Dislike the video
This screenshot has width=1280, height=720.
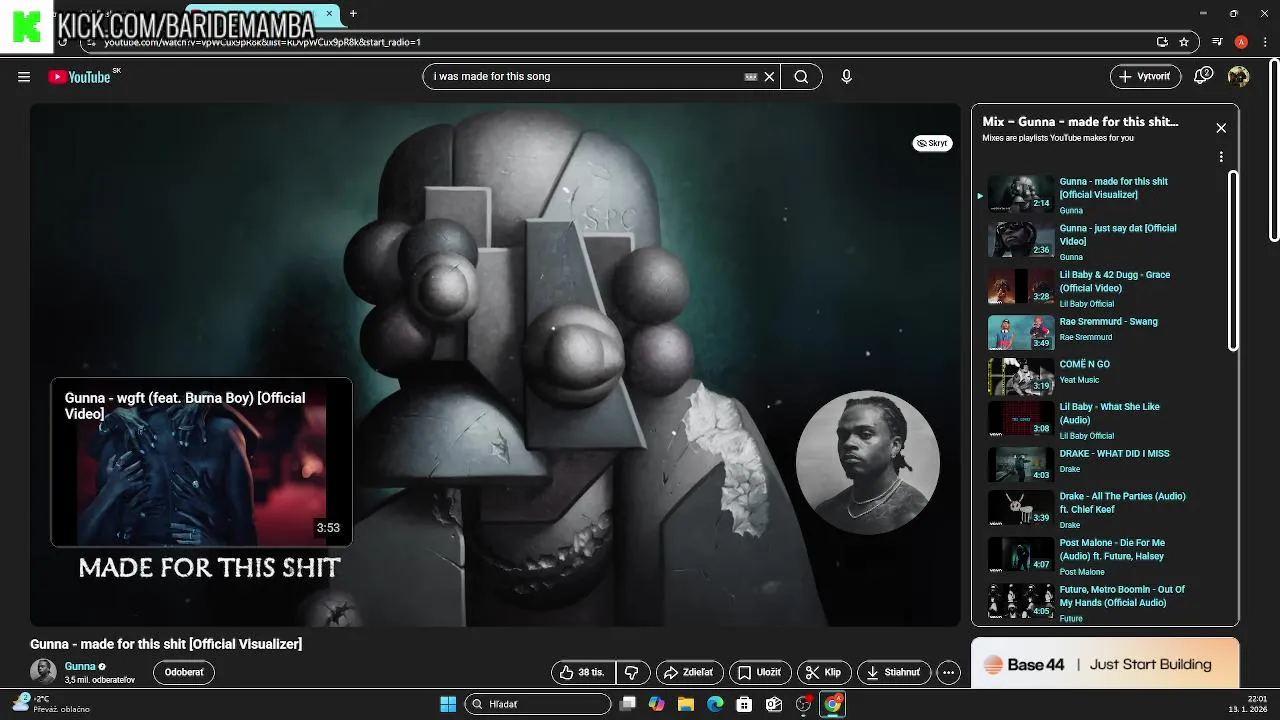(632, 673)
